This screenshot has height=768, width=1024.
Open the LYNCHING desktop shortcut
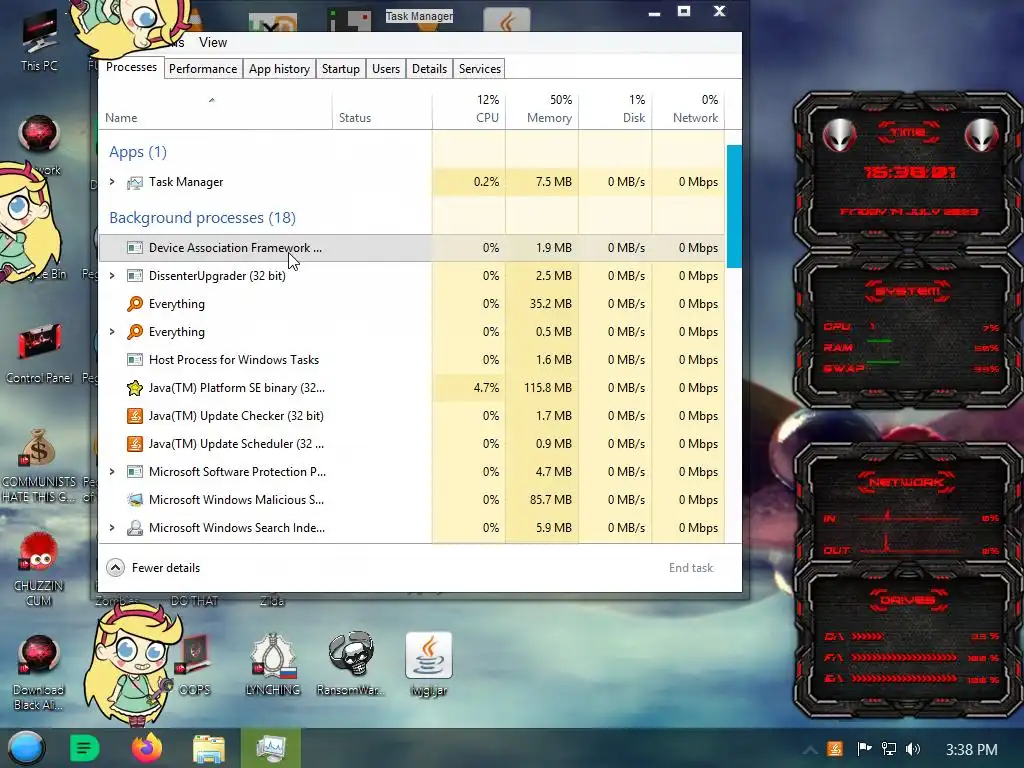point(273,664)
